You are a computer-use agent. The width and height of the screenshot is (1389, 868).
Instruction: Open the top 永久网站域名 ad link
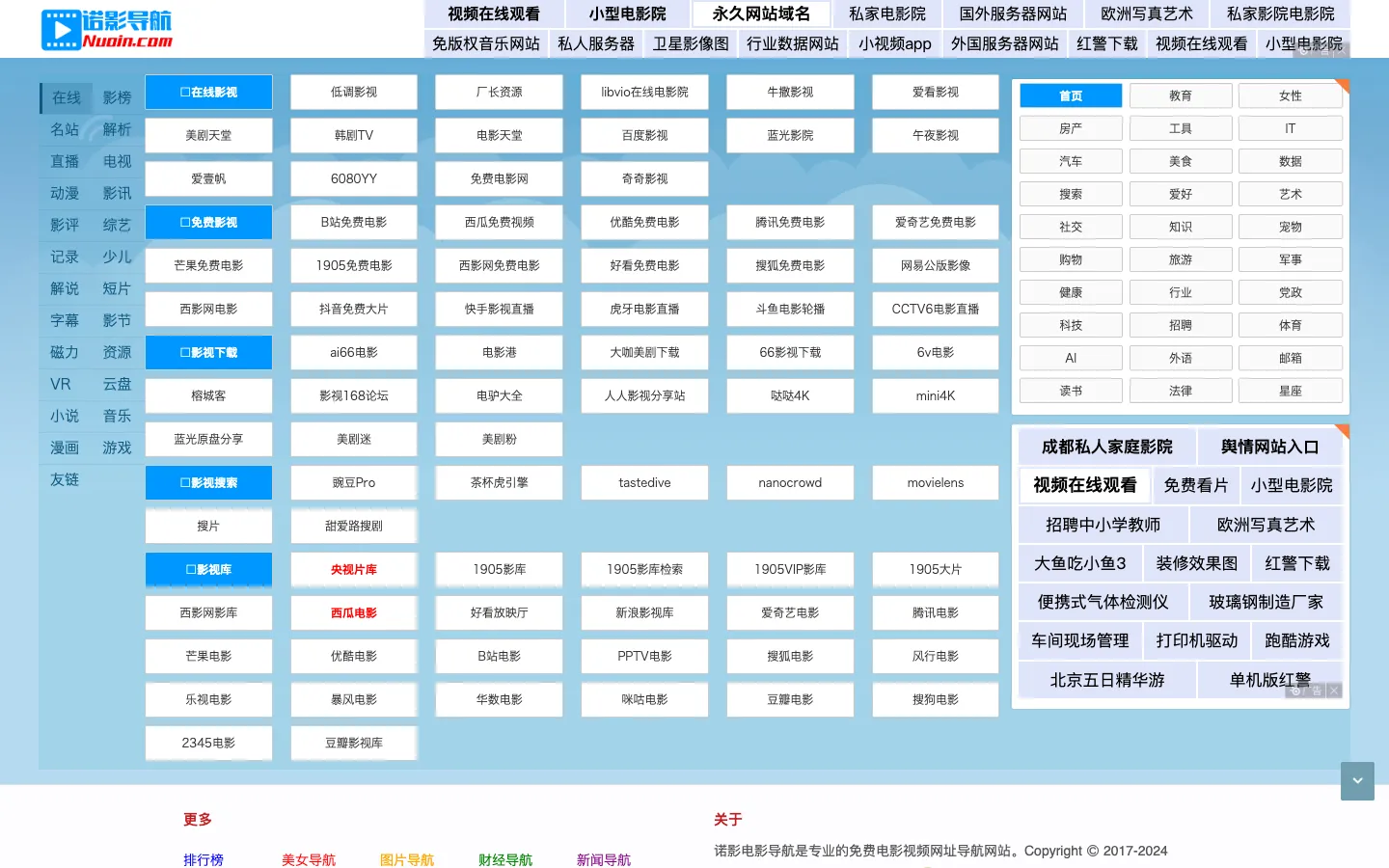click(x=761, y=14)
